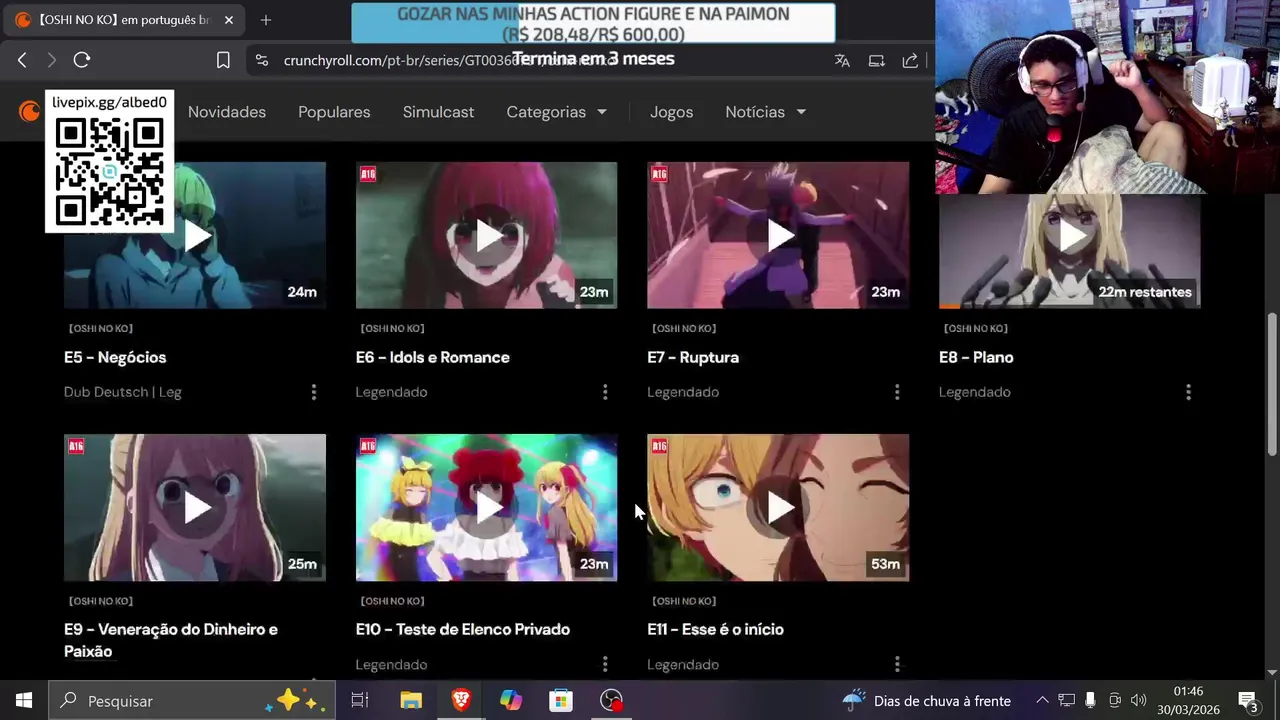Close the OSHI NO KO tab
Image resolution: width=1280 pixels, height=720 pixels.
click(x=228, y=20)
